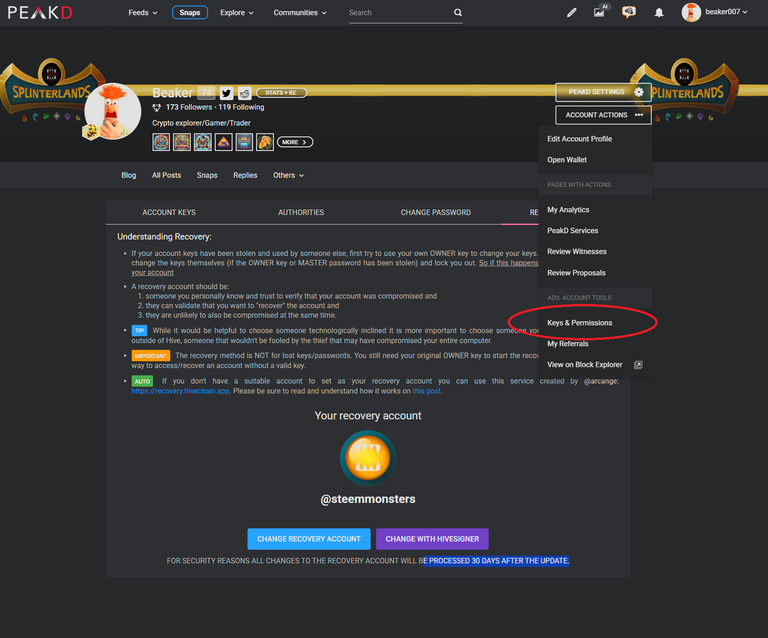The width and height of the screenshot is (768, 638).
Task: Expand the Others dropdown
Action: tap(288, 175)
